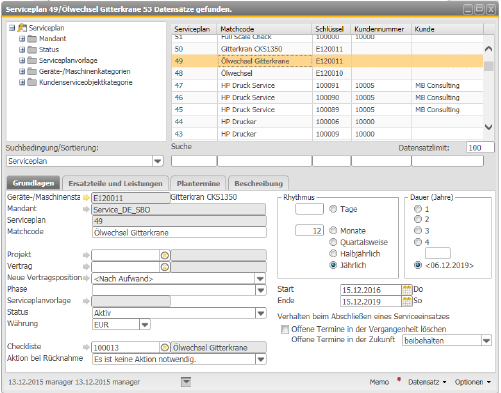Switch to Ersatzteile und Leistungen tab
501x393 pixels.
115,184
